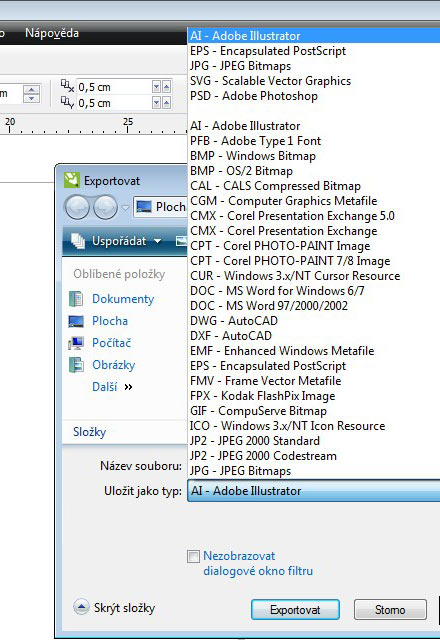Enable Nezobrazovat dialogové okno filtru checkbox
This screenshot has height=640, width=440.
click(193, 556)
